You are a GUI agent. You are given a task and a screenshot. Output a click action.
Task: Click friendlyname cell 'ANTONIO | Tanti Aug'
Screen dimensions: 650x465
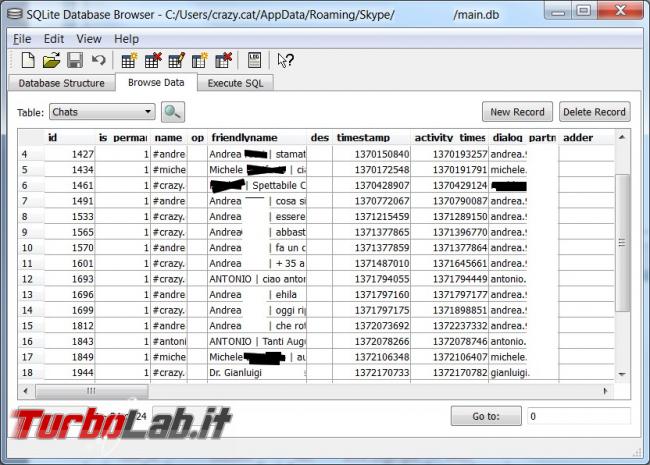[x=257, y=341]
